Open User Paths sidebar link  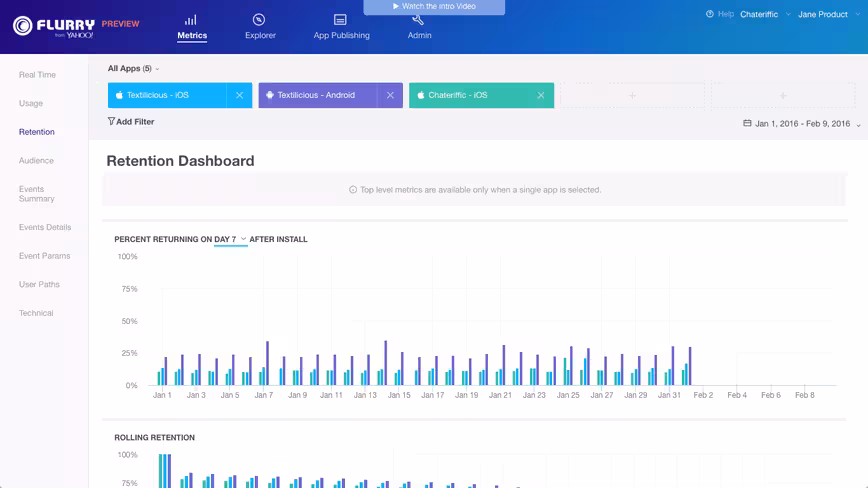(39, 284)
